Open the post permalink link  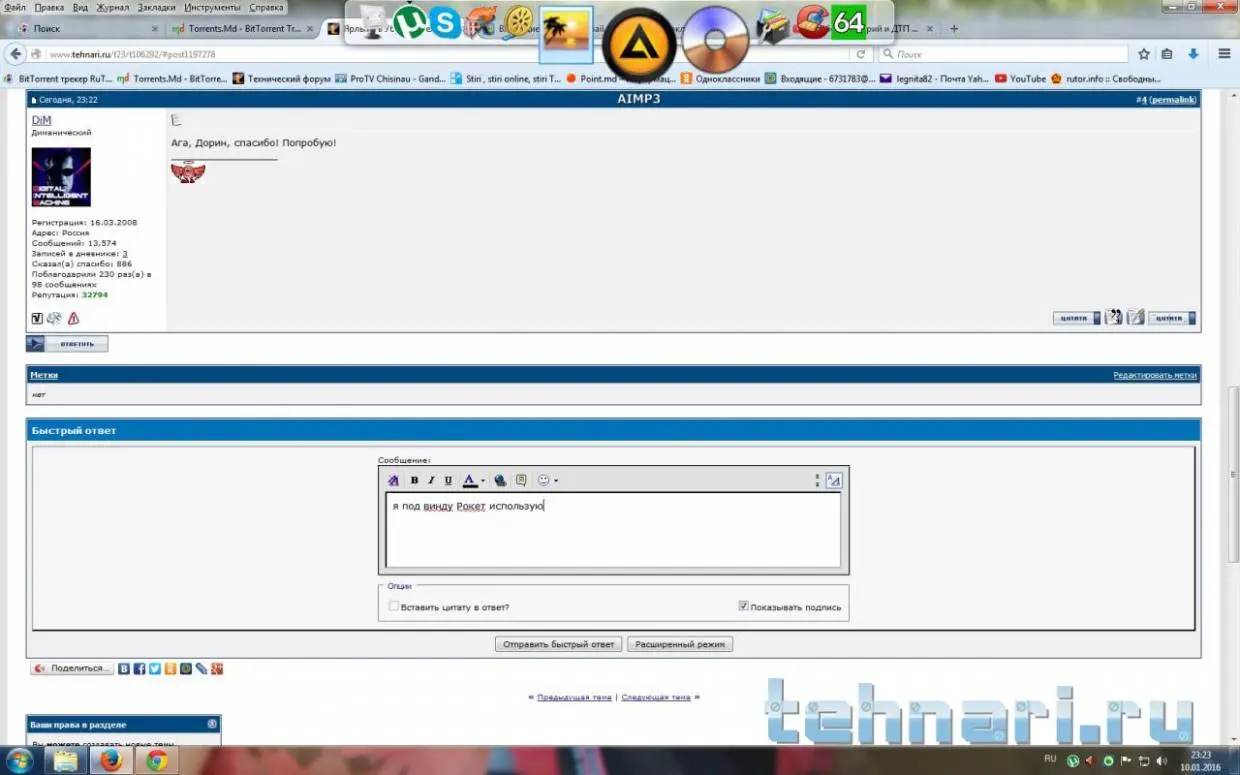click(1171, 100)
